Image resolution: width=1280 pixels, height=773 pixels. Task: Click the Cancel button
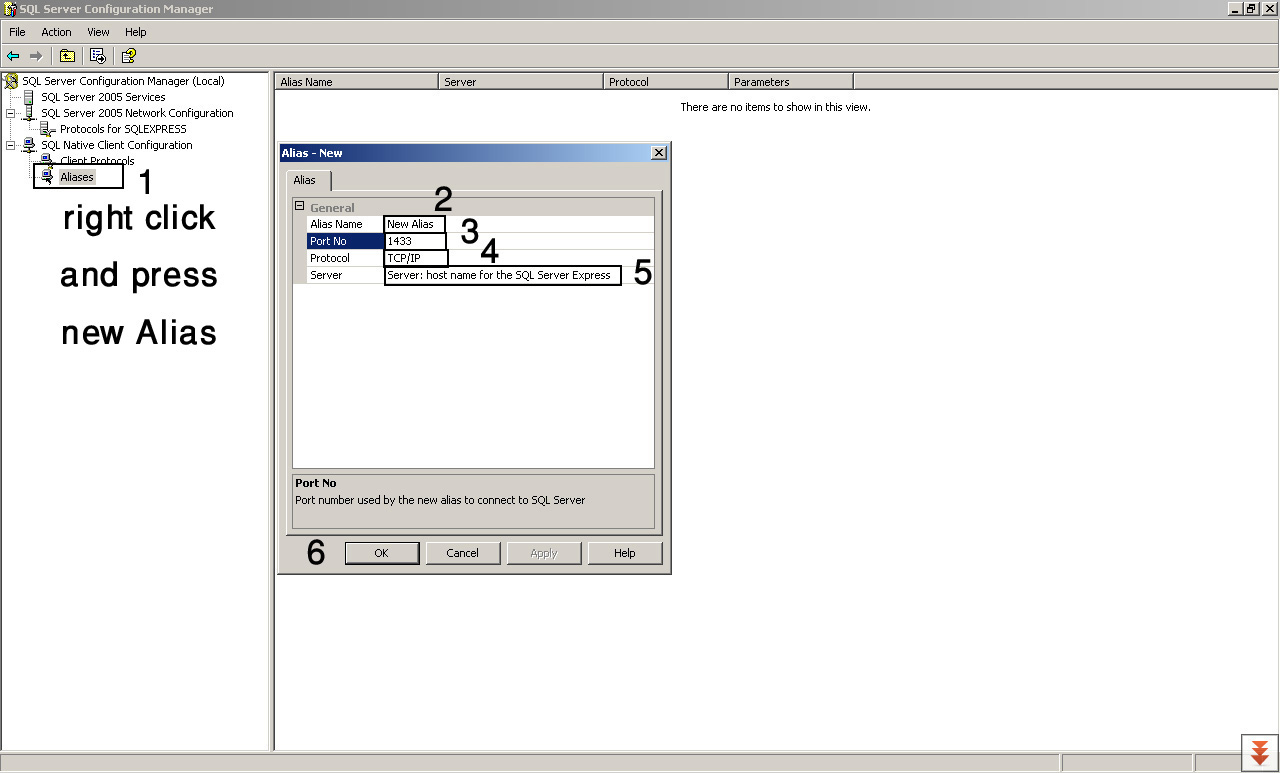(x=462, y=553)
